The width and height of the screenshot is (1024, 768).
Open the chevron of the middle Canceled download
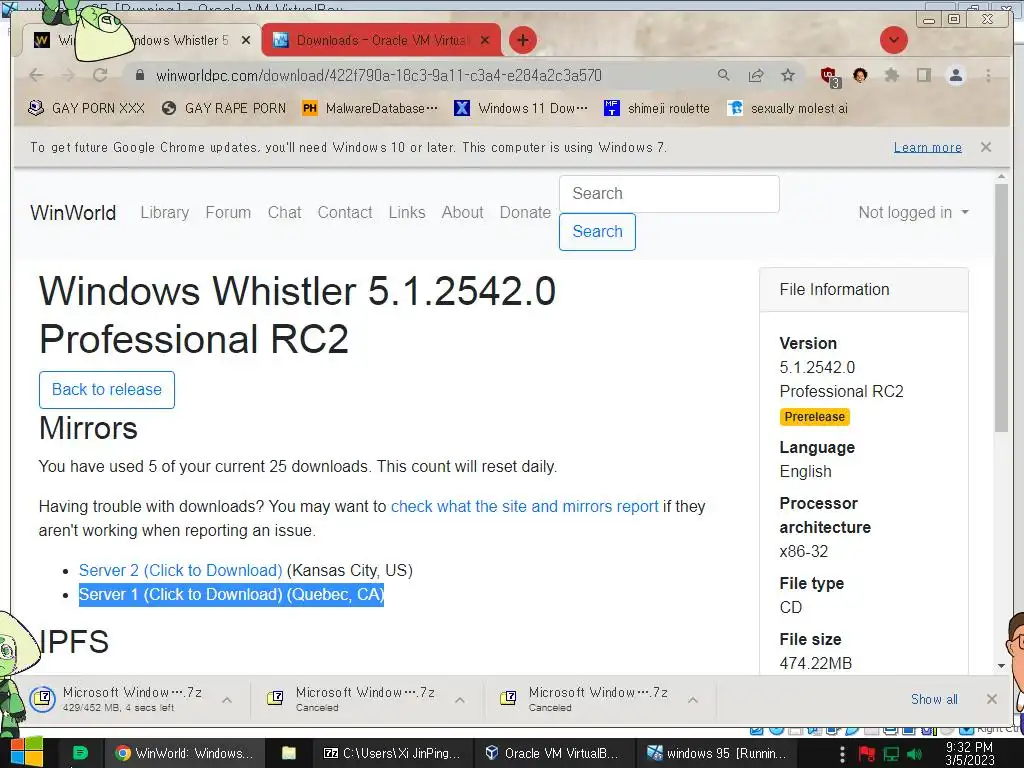pos(460,700)
